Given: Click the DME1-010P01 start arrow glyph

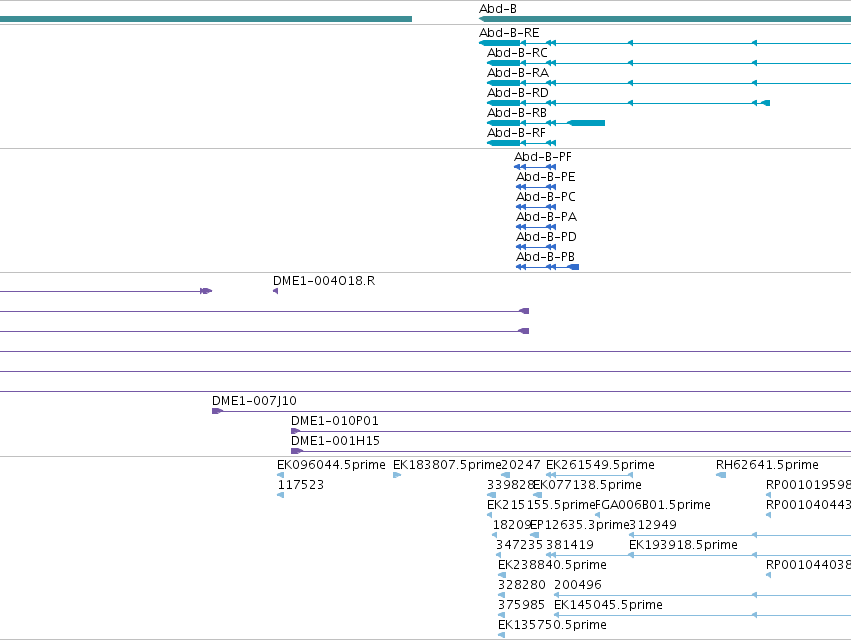Looking at the screenshot, I should (x=295, y=432).
